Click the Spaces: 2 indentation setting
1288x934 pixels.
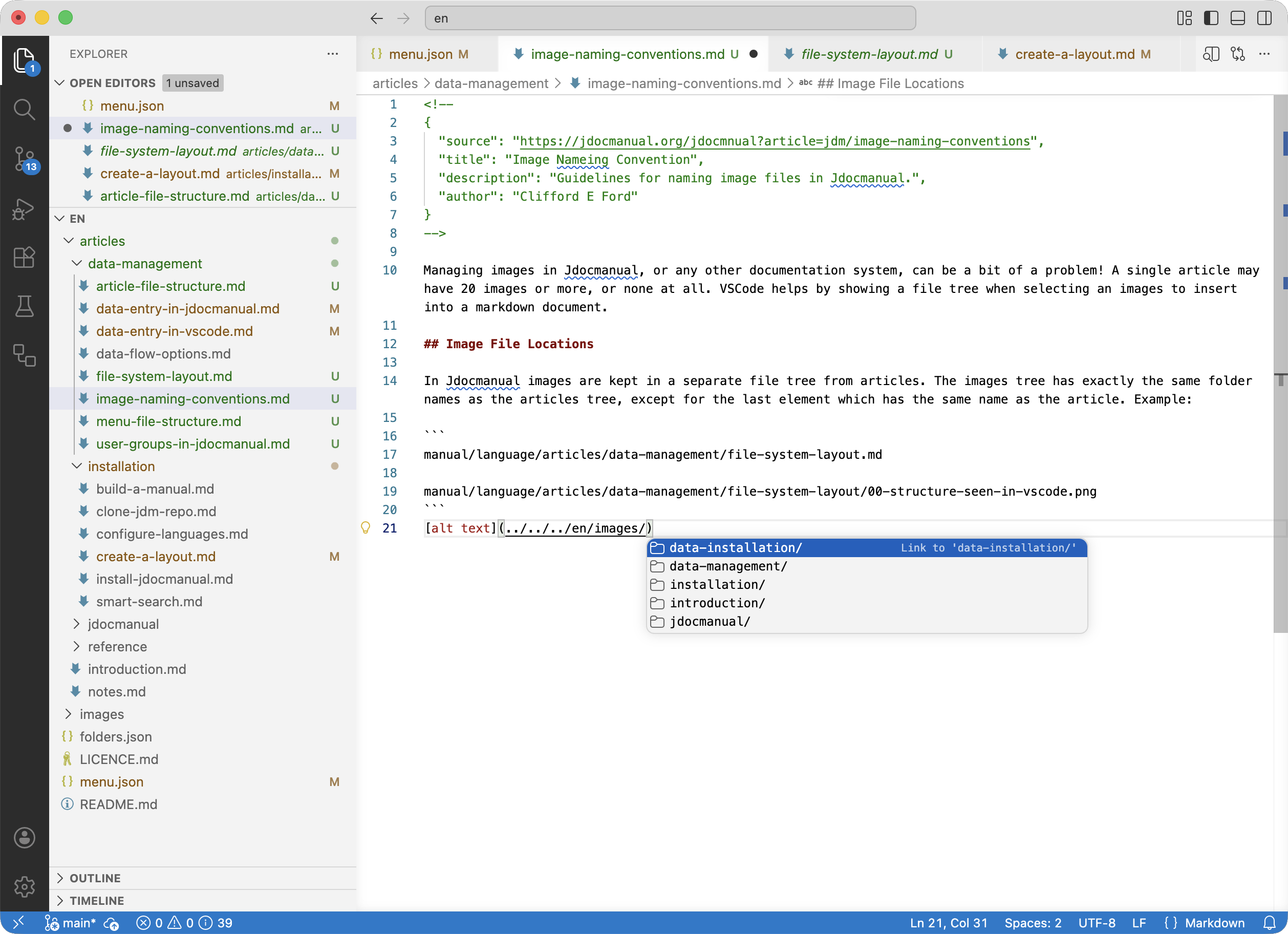[x=1033, y=923]
